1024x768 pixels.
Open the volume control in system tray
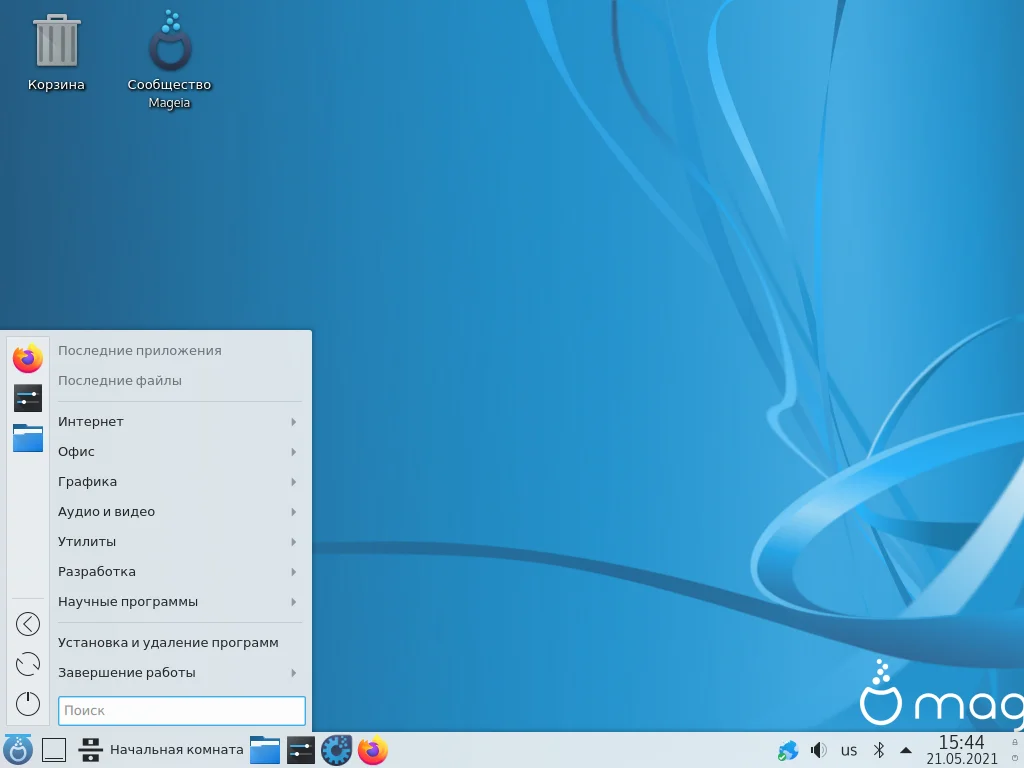click(x=818, y=750)
